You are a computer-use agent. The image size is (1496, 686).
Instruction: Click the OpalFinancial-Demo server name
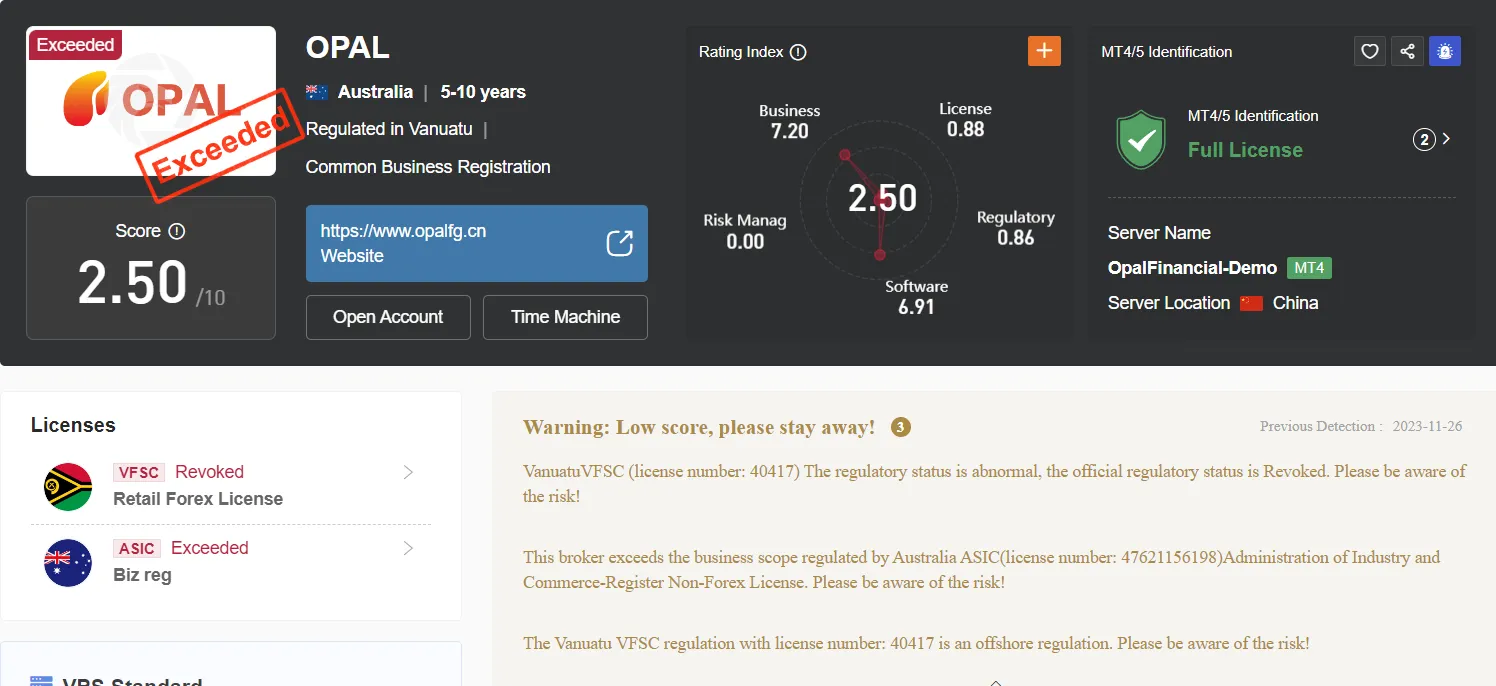click(x=1192, y=268)
